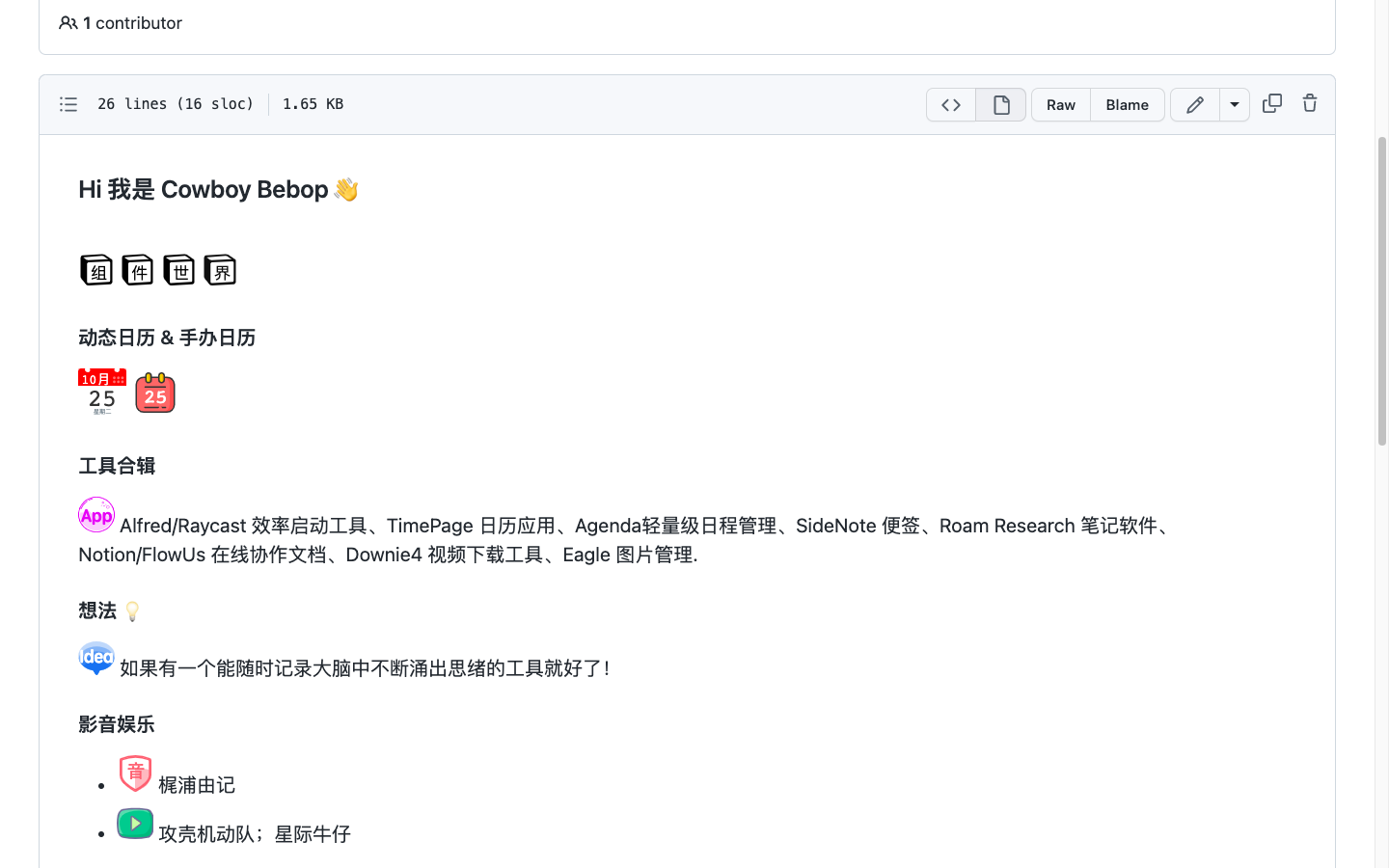Open the edit options dropdown arrow
This screenshot has height=868, width=1389.
tap(1235, 104)
